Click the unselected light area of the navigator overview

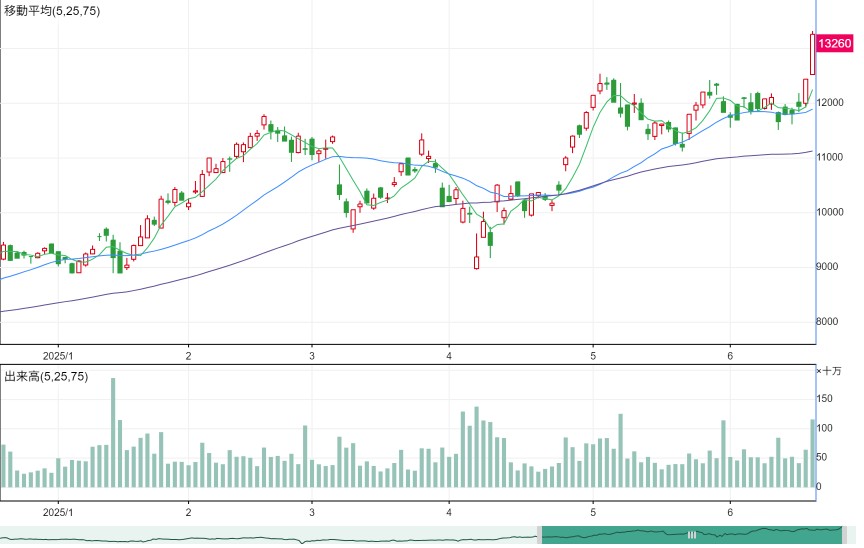click(268, 535)
